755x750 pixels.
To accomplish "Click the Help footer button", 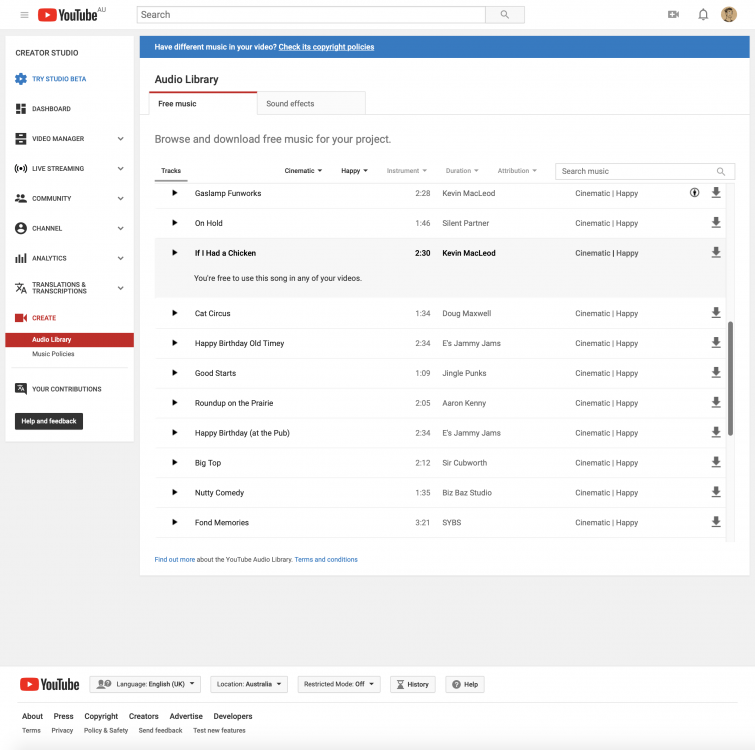I will click(465, 684).
